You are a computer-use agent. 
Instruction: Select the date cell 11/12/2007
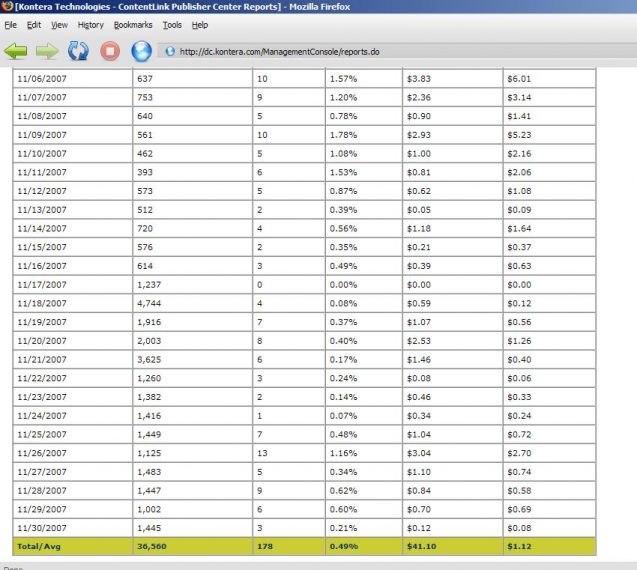pyautogui.click(x=42, y=191)
